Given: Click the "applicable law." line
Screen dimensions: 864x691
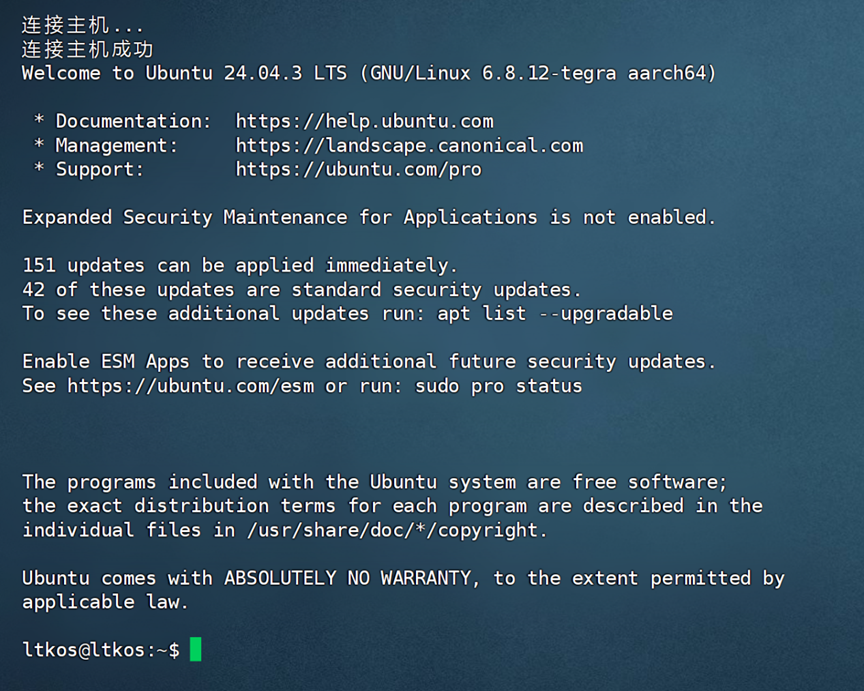Looking at the screenshot, I should pyautogui.click(x=105, y=602).
